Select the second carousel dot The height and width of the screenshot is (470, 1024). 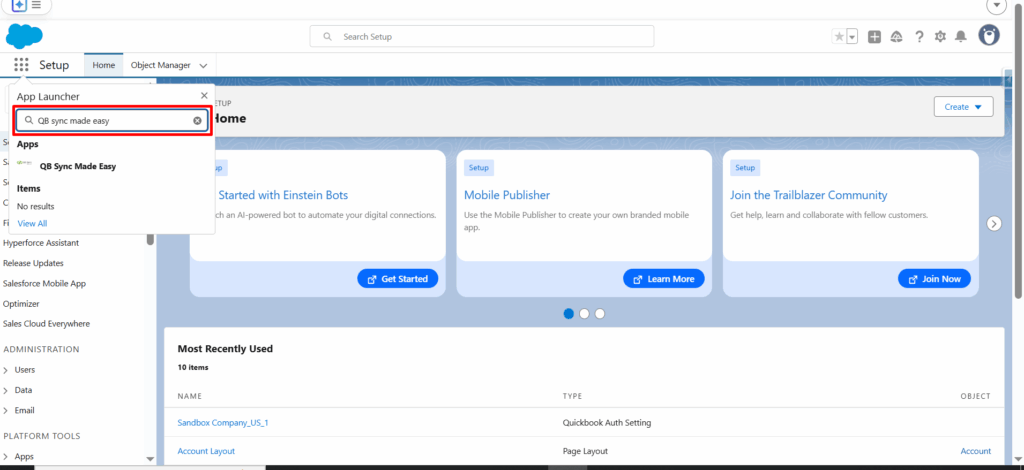pyautogui.click(x=584, y=313)
